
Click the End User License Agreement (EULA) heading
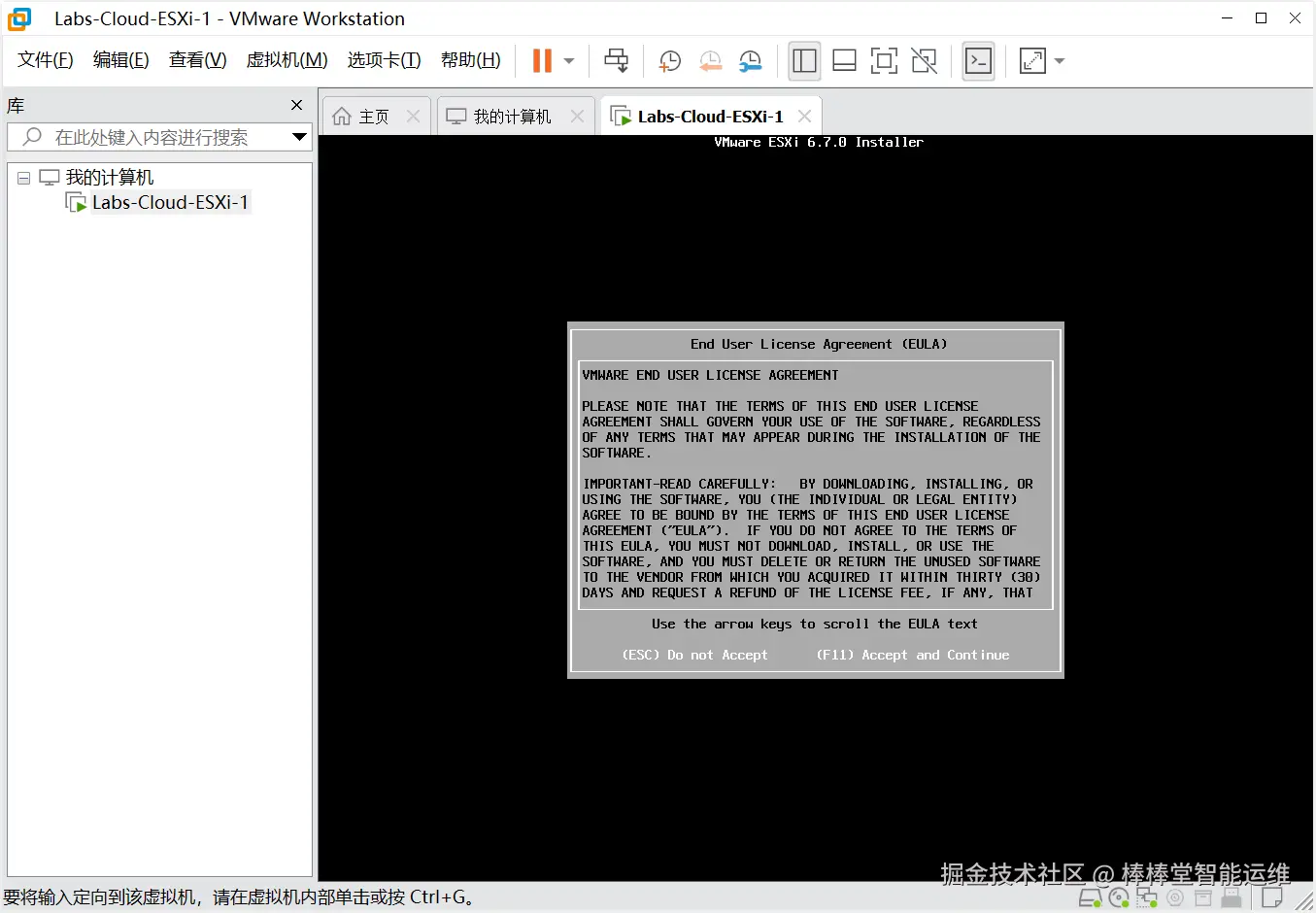click(x=818, y=344)
